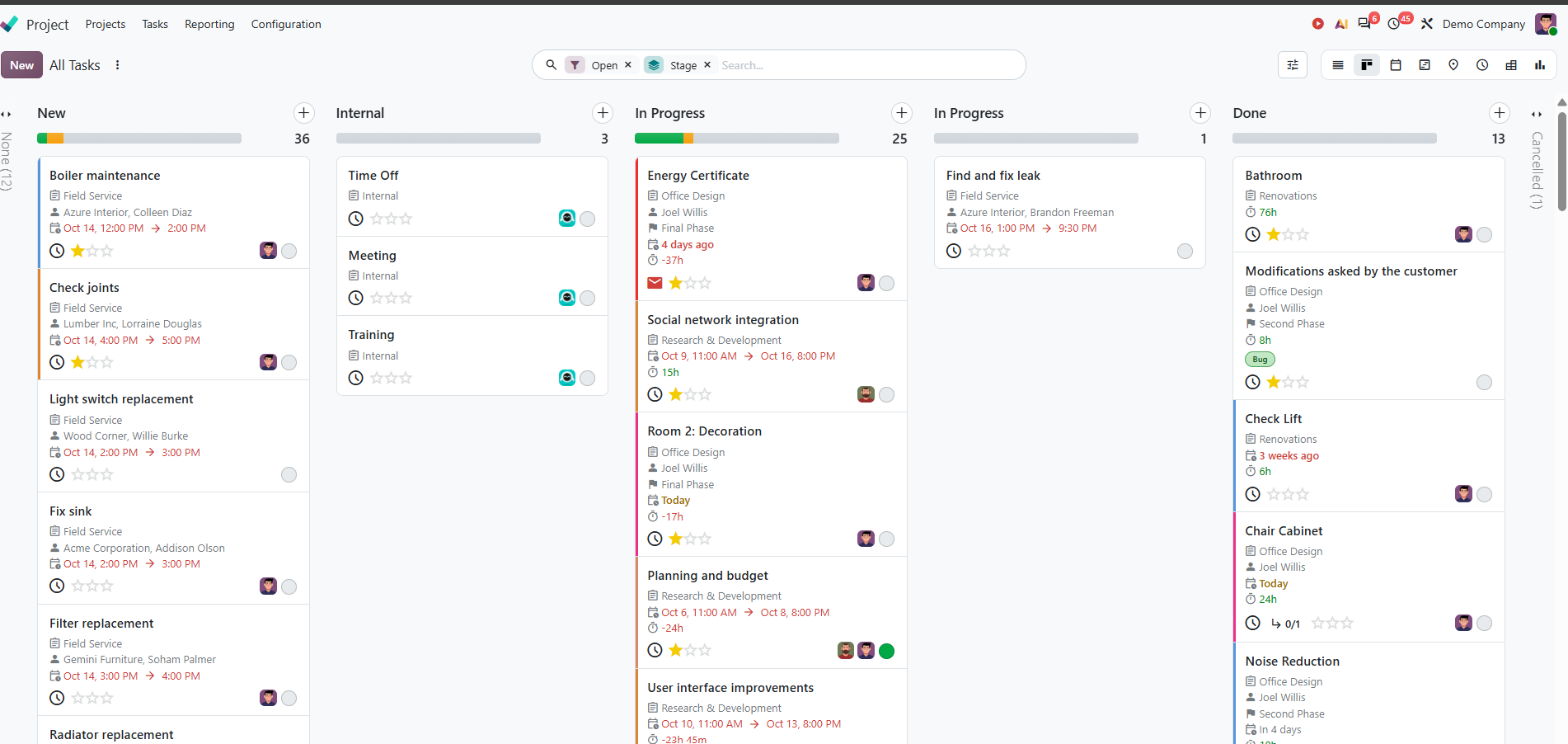Open the Map view
Viewport: 1568px width, 744px height.
pos(1453,65)
